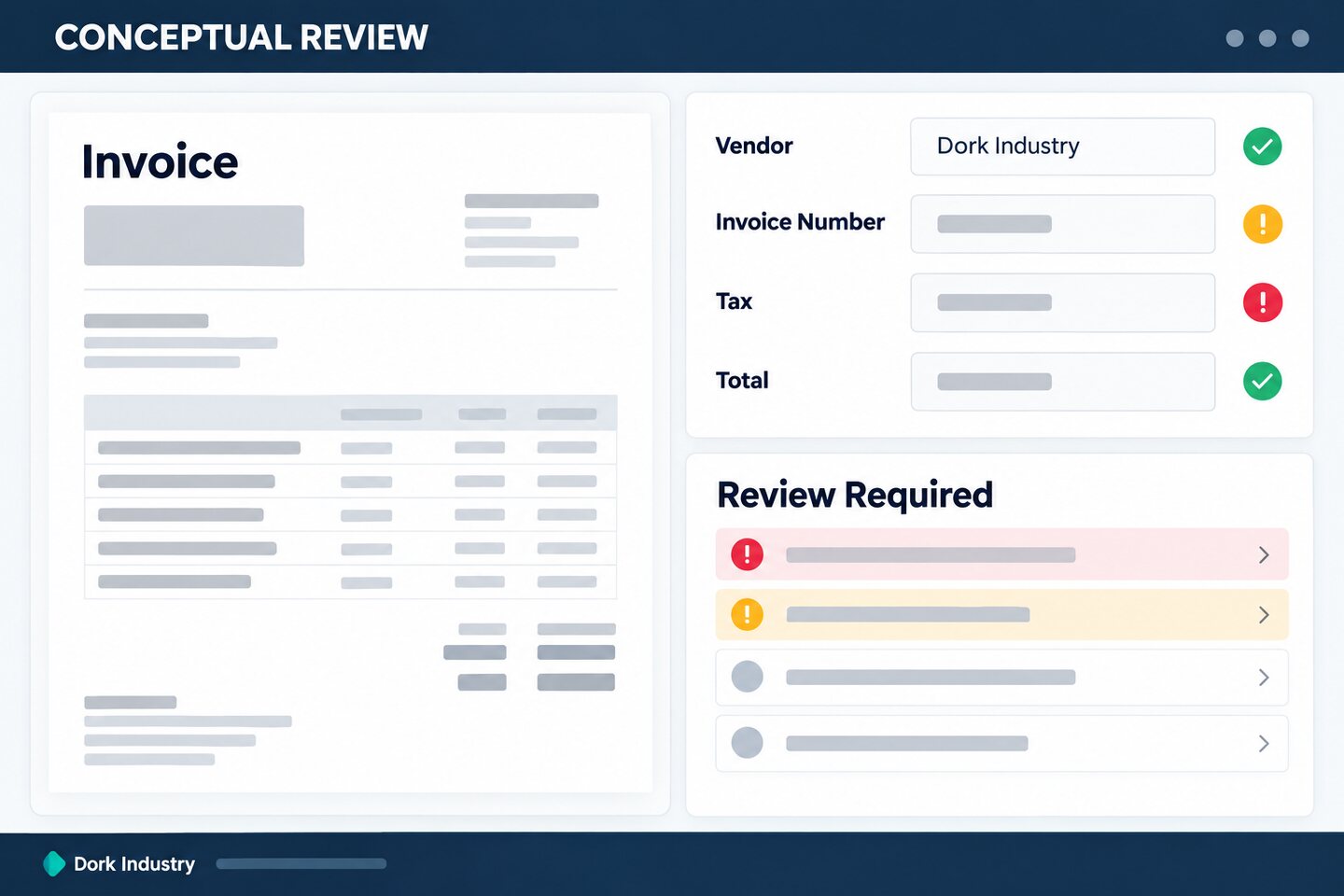1344x896 pixels.
Task: Click the red alert icon in Review Required list
Action: (747, 554)
